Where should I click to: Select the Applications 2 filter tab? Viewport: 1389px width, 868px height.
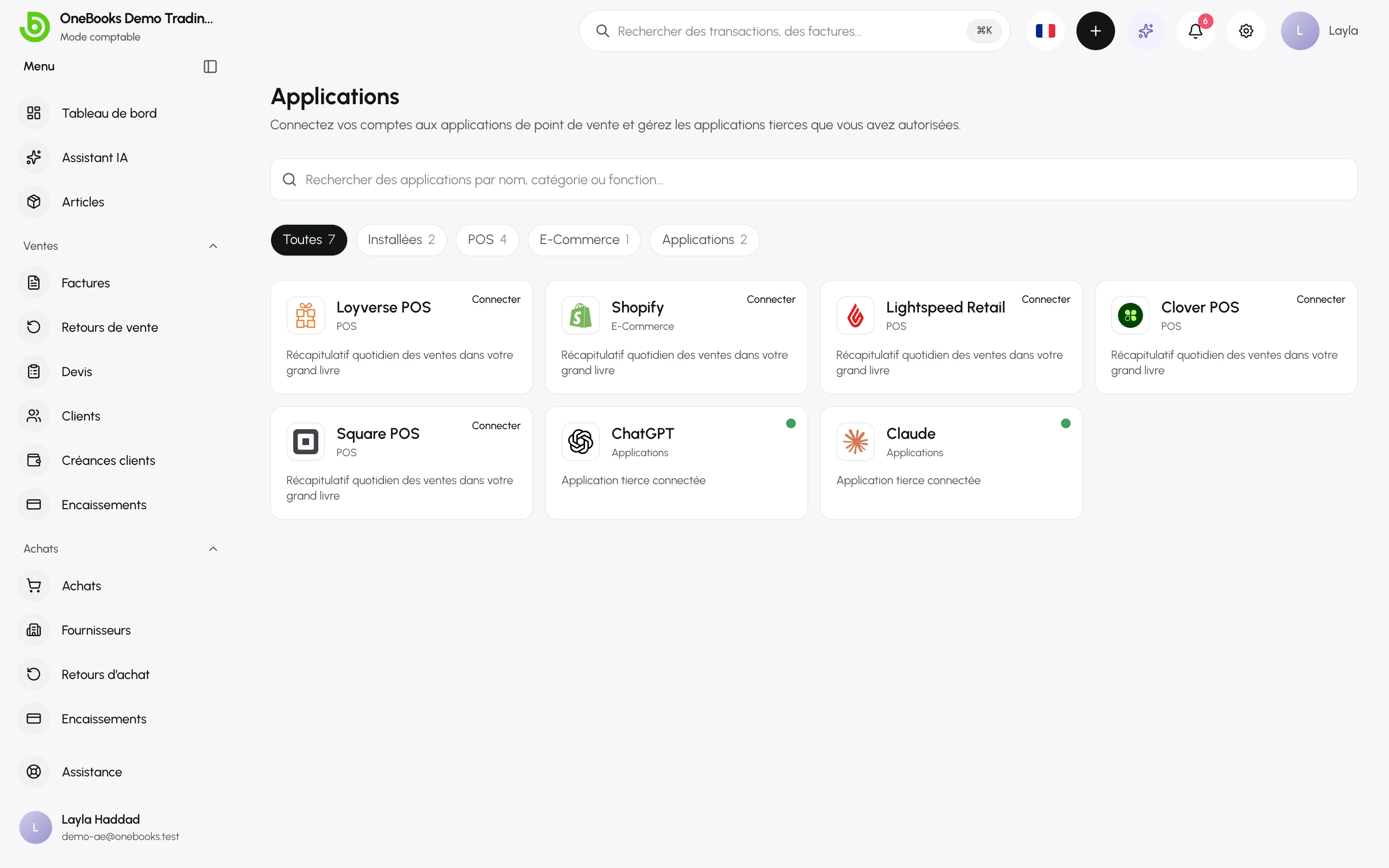point(704,240)
